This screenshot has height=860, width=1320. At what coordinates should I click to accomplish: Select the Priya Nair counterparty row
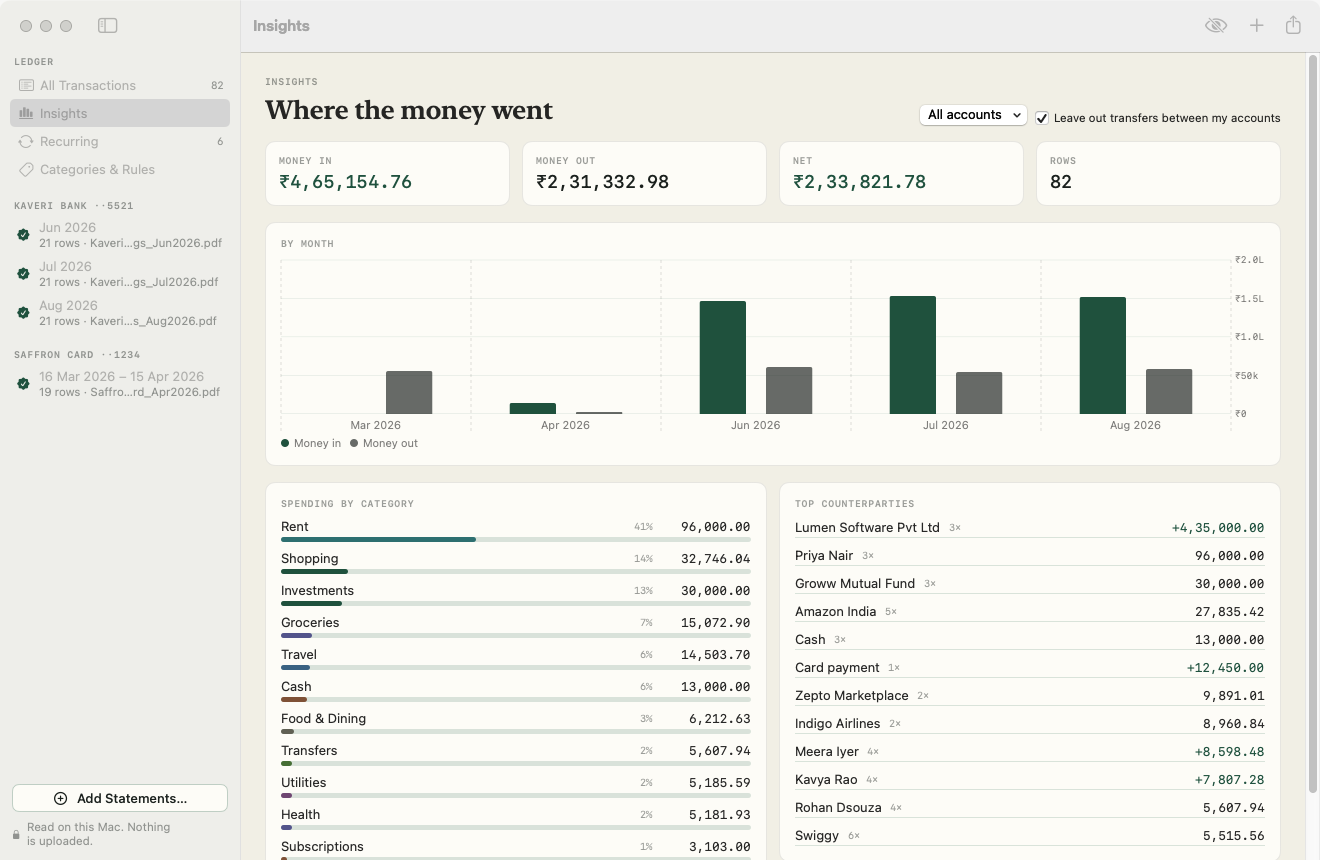[1029, 556]
